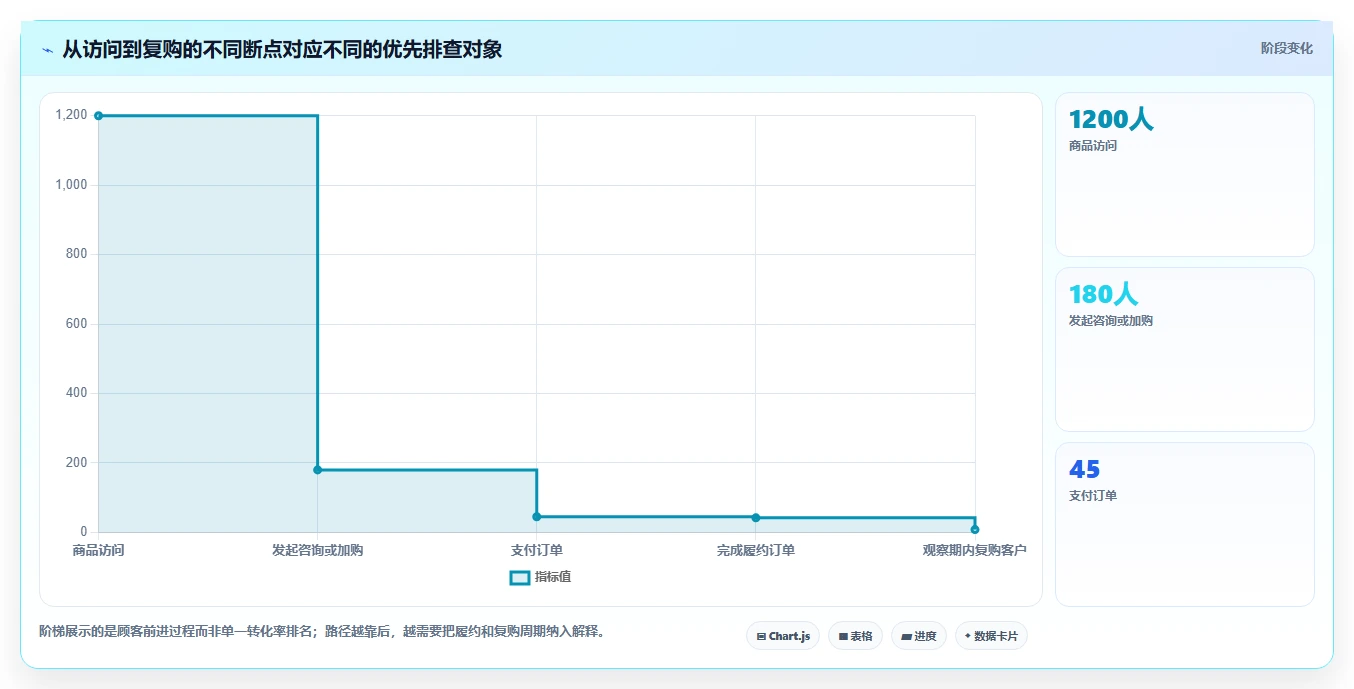Click the 180人 card value

coord(1103,294)
